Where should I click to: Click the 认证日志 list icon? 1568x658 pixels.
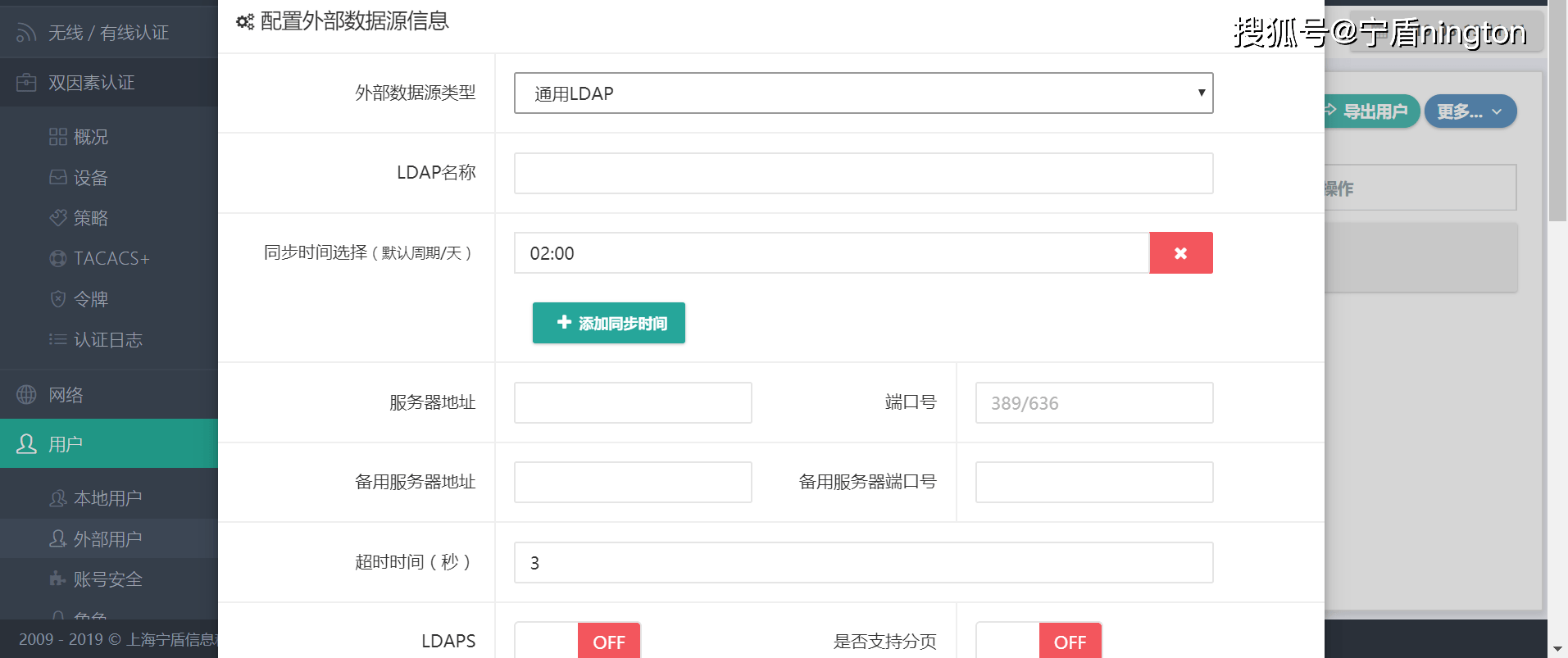[x=58, y=339]
